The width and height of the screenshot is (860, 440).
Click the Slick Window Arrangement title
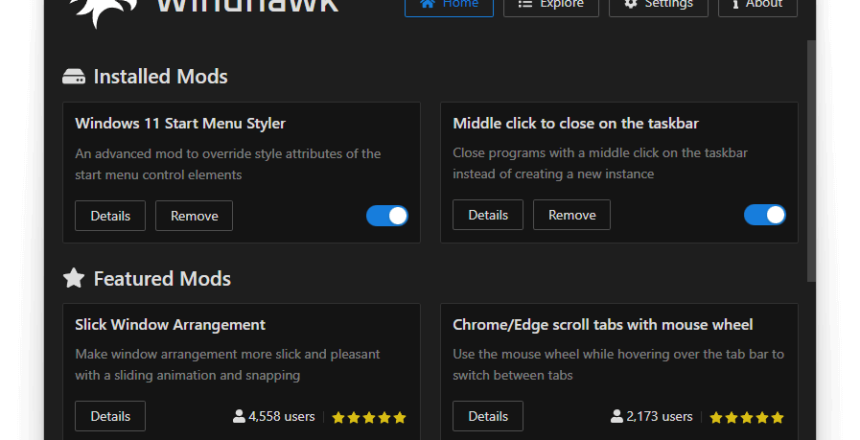(170, 325)
